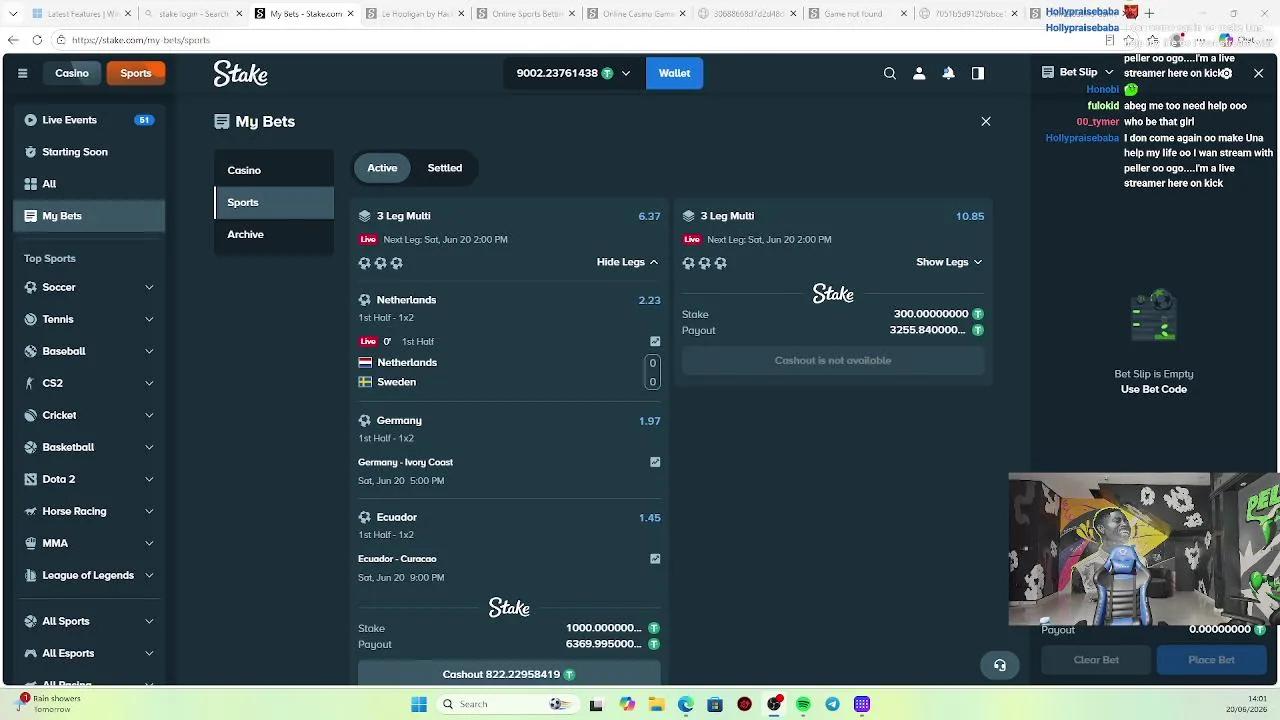The image size is (1280, 720).
Task: Open the weather widget showing Rain showers
Action: [x=50, y=704]
